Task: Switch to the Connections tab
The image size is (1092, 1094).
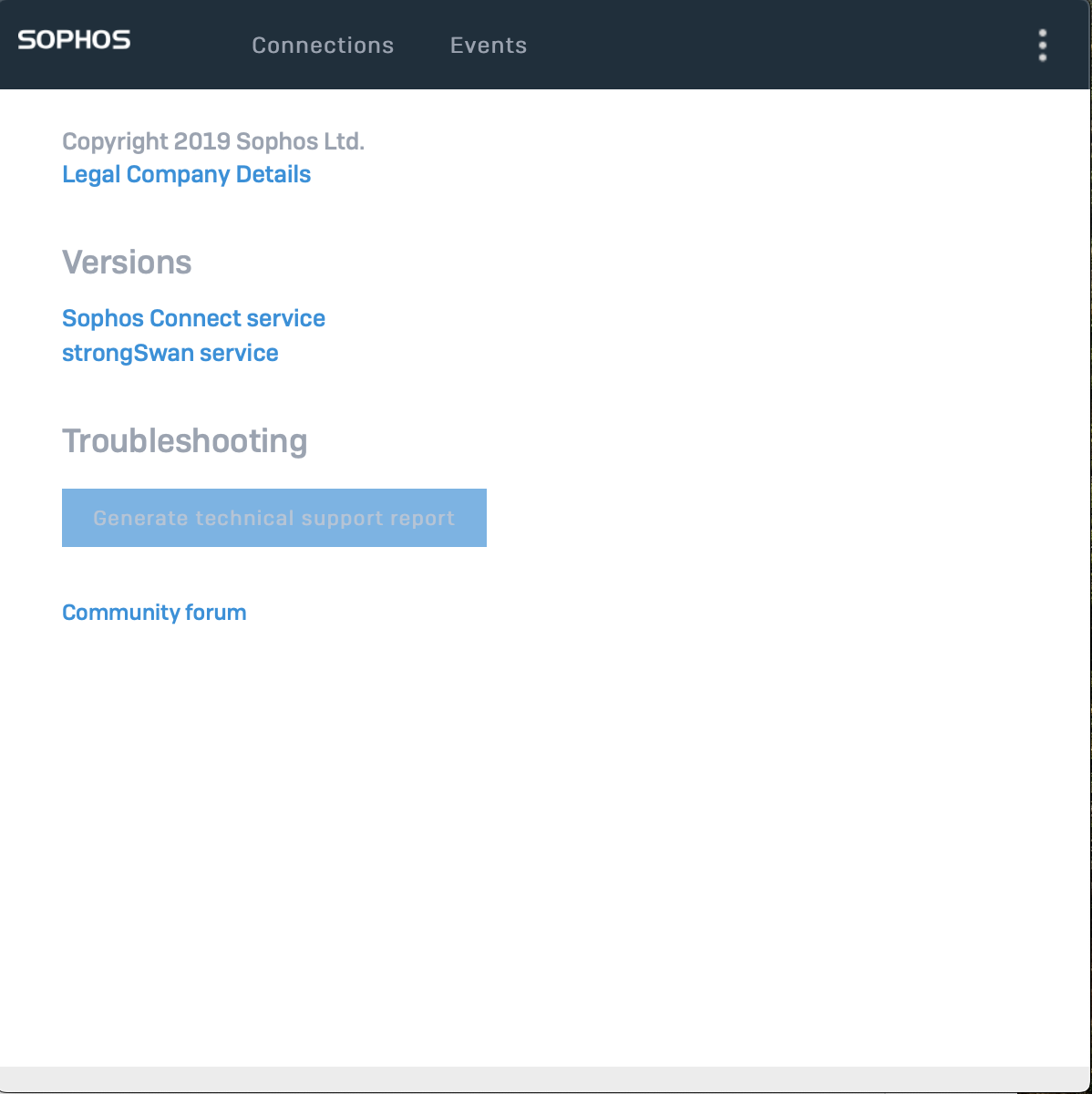Action: pyautogui.click(x=323, y=46)
